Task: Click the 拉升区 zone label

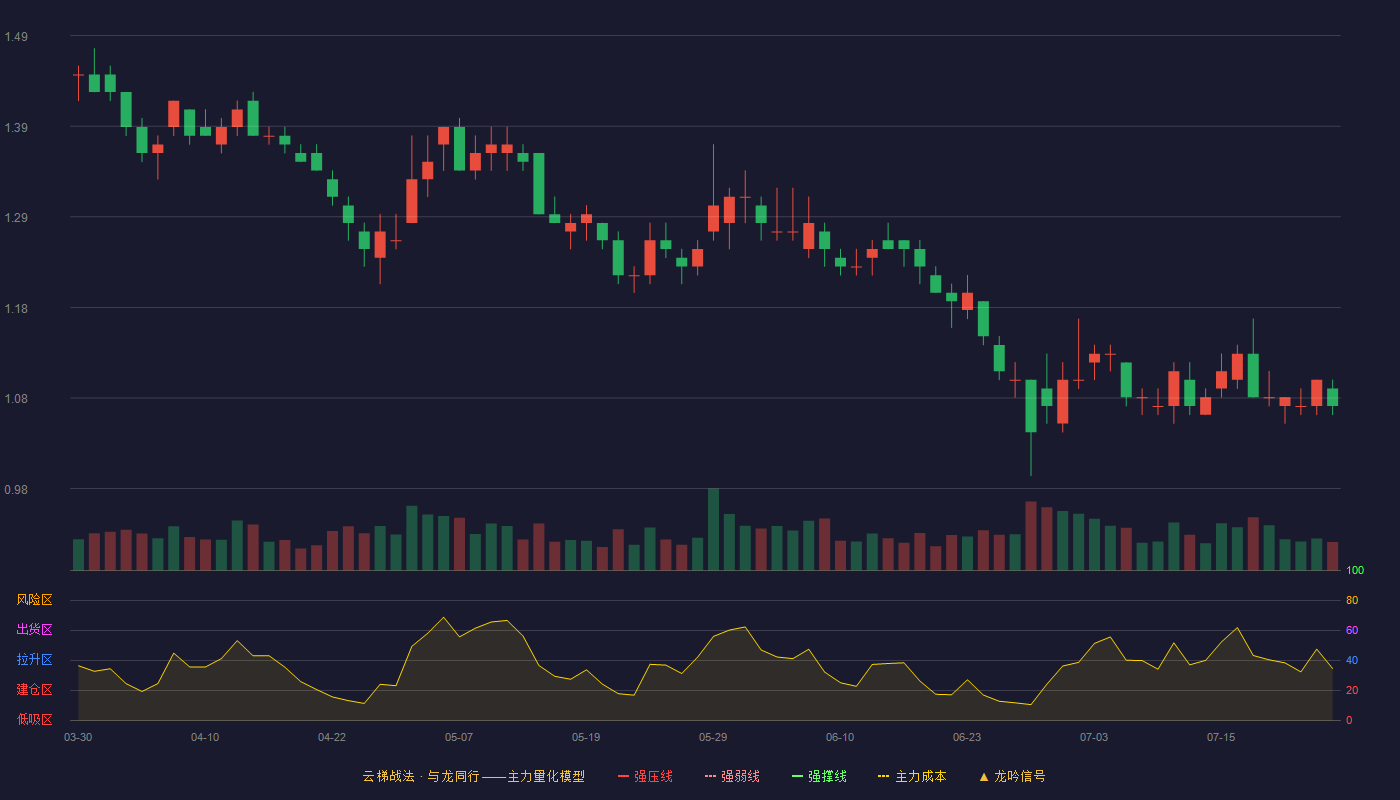Action: click(x=34, y=660)
